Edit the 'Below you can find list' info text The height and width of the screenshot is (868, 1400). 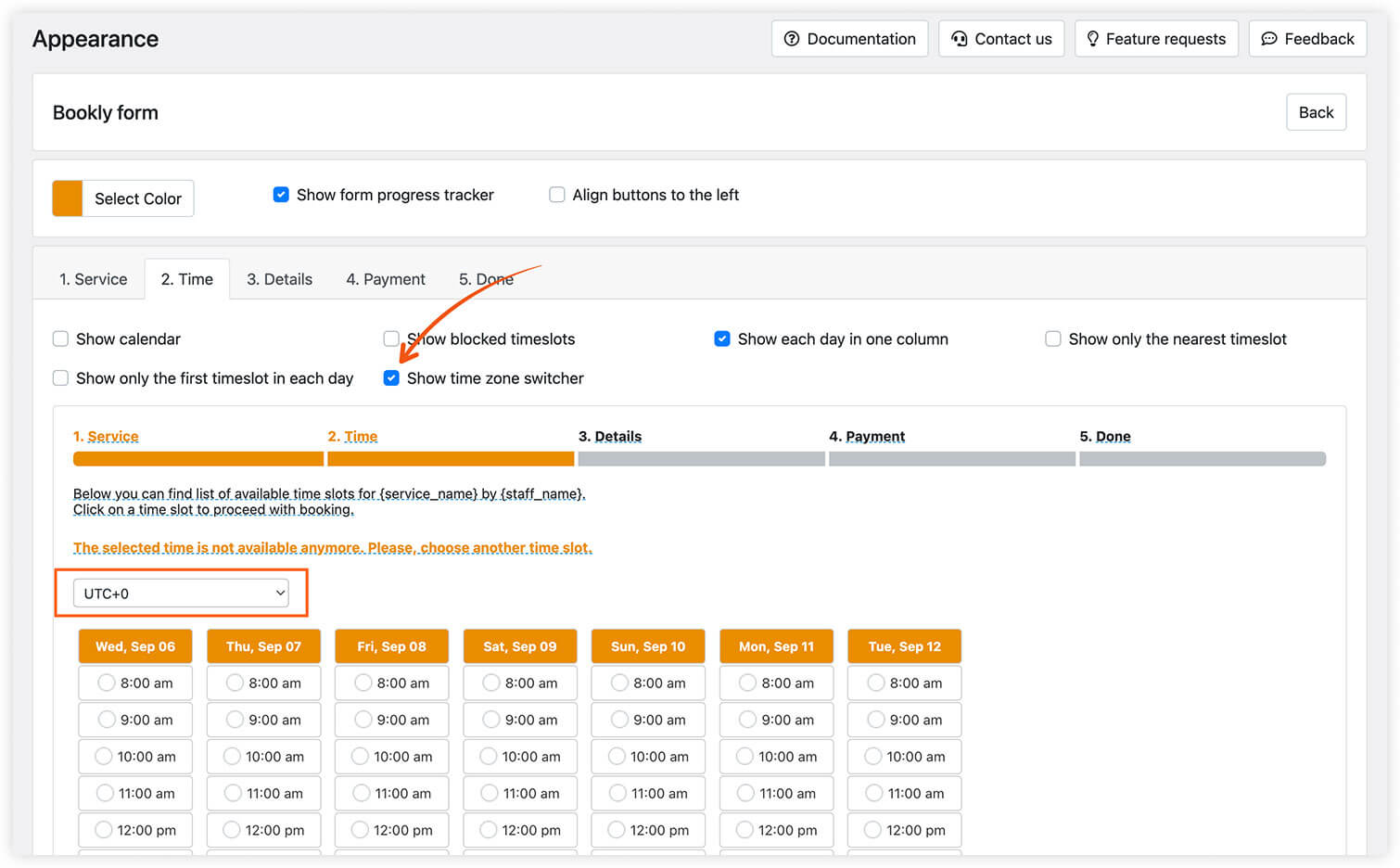click(329, 502)
